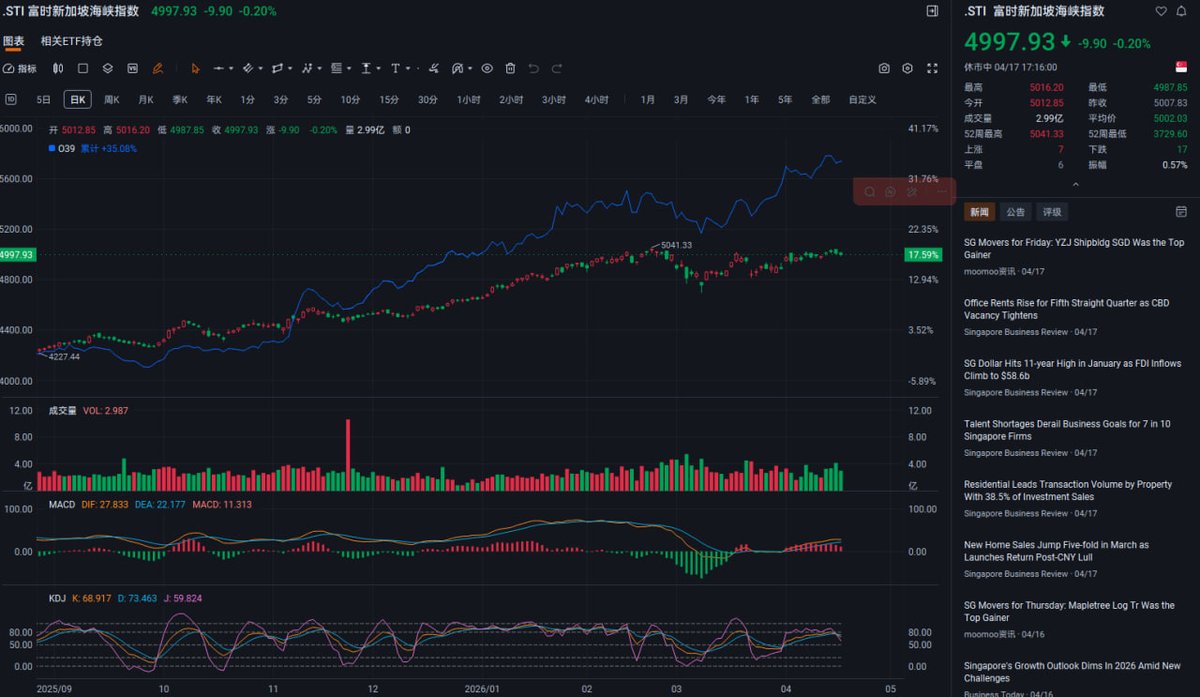Expand line tool dropdown arrow
The image size is (1200, 697).
click(230, 69)
